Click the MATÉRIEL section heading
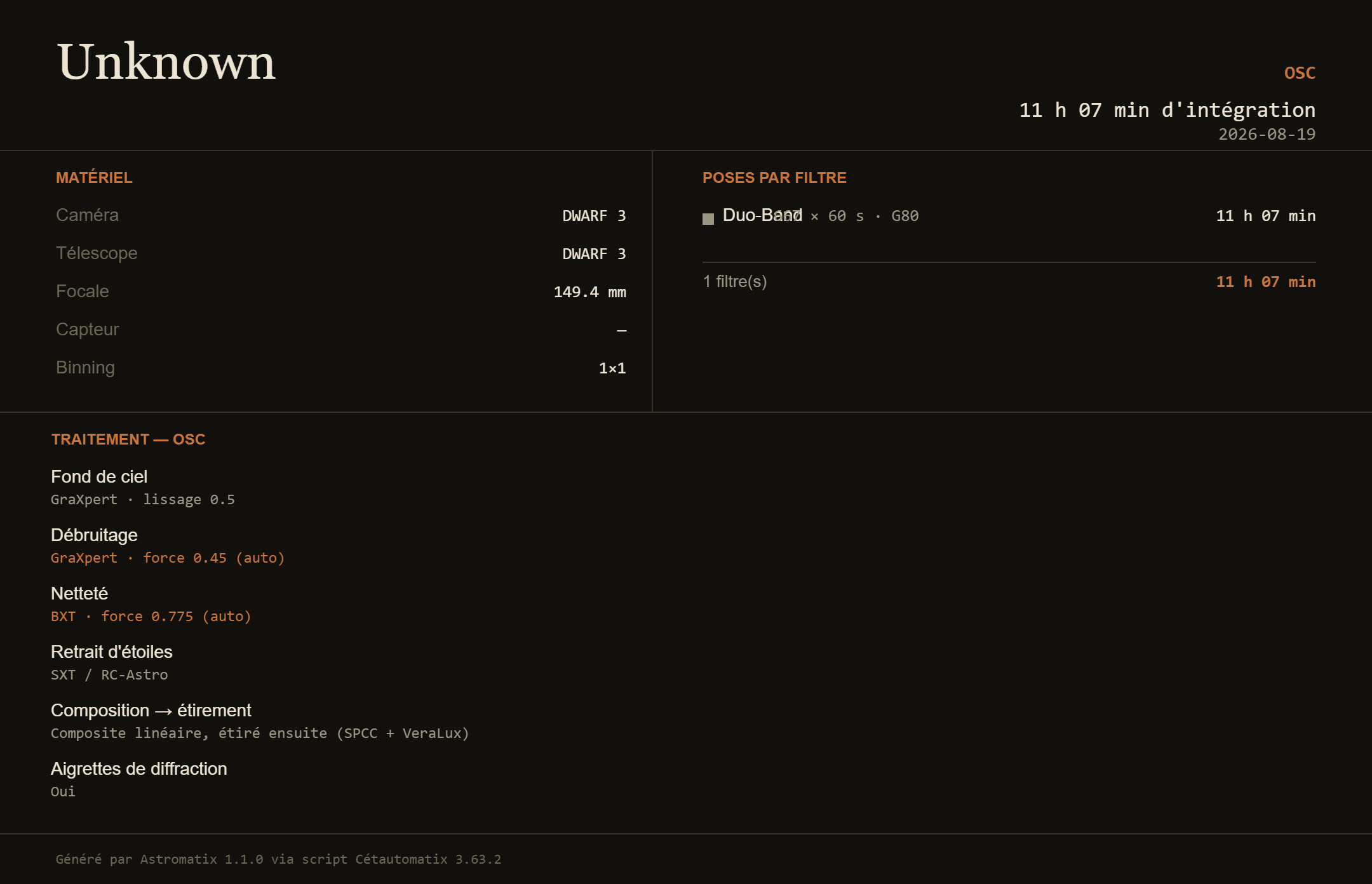The height and width of the screenshot is (884, 1372). click(x=94, y=178)
